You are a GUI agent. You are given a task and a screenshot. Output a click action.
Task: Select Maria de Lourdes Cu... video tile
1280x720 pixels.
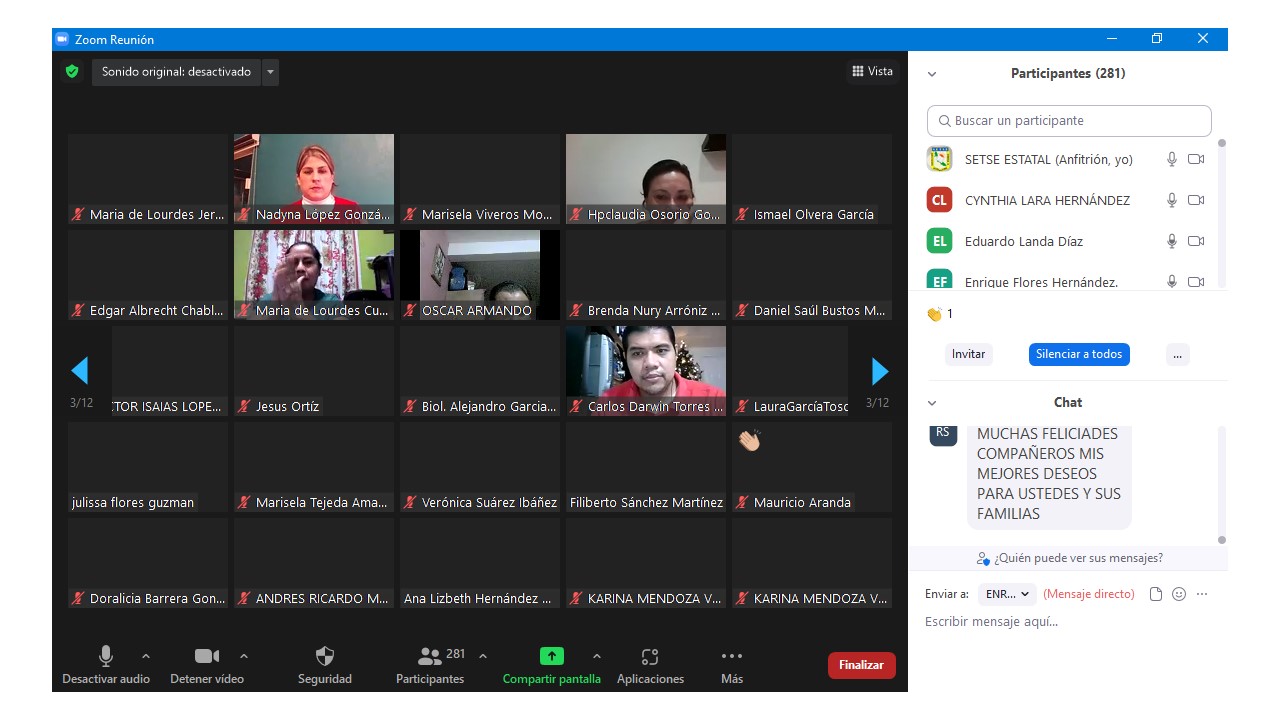coord(314,275)
